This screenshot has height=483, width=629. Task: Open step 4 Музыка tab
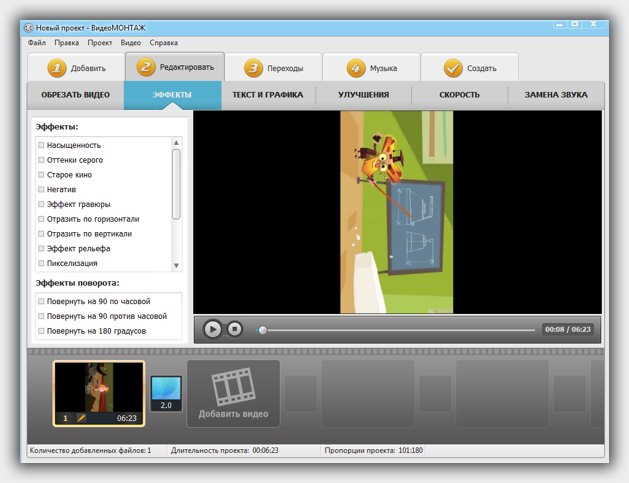tap(371, 68)
